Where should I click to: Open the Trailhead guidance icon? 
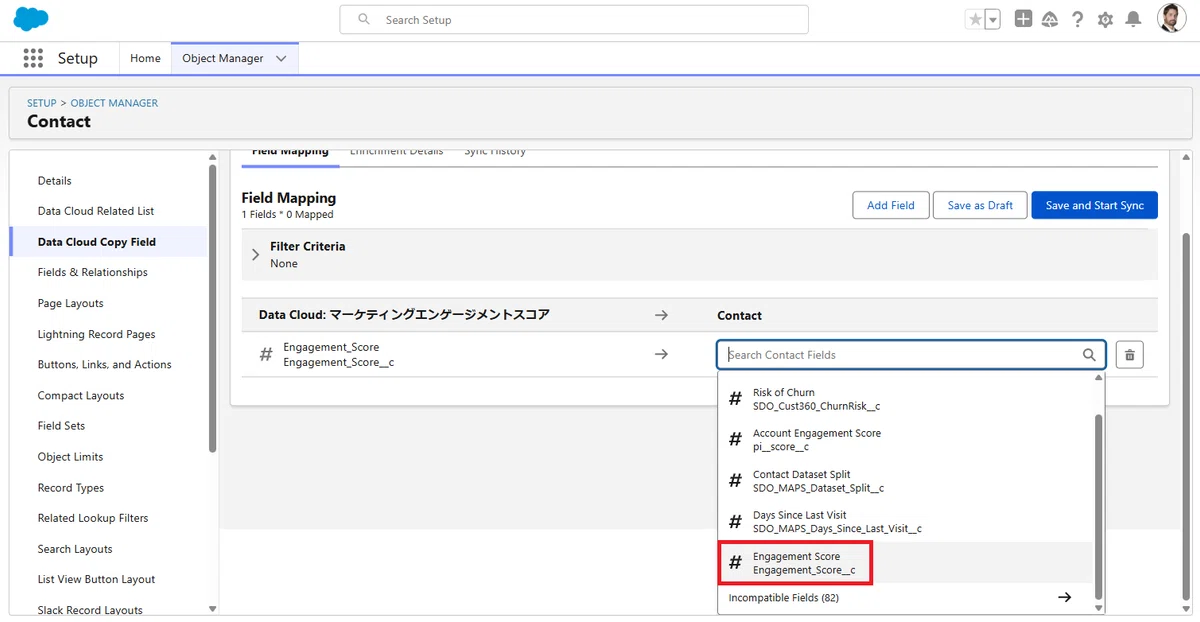pyautogui.click(x=1050, y=19)
